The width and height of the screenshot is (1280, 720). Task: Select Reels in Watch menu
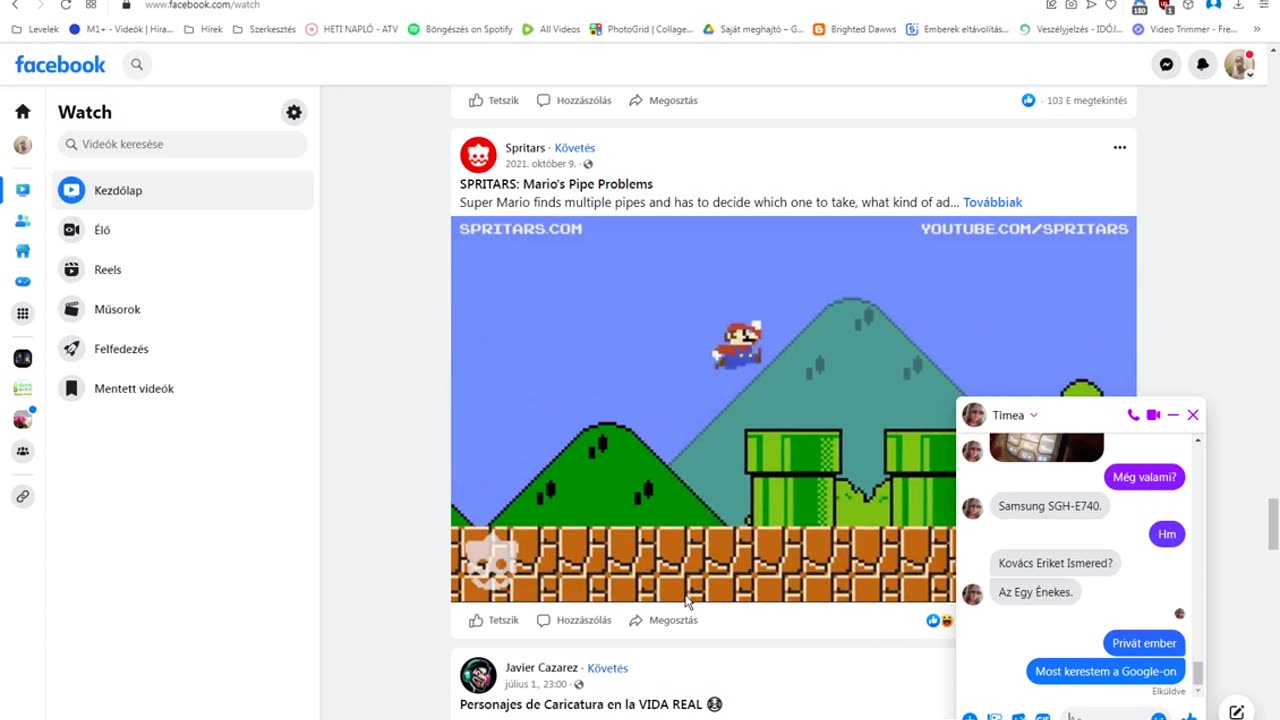pyautogui.click(x=183, y=270)
